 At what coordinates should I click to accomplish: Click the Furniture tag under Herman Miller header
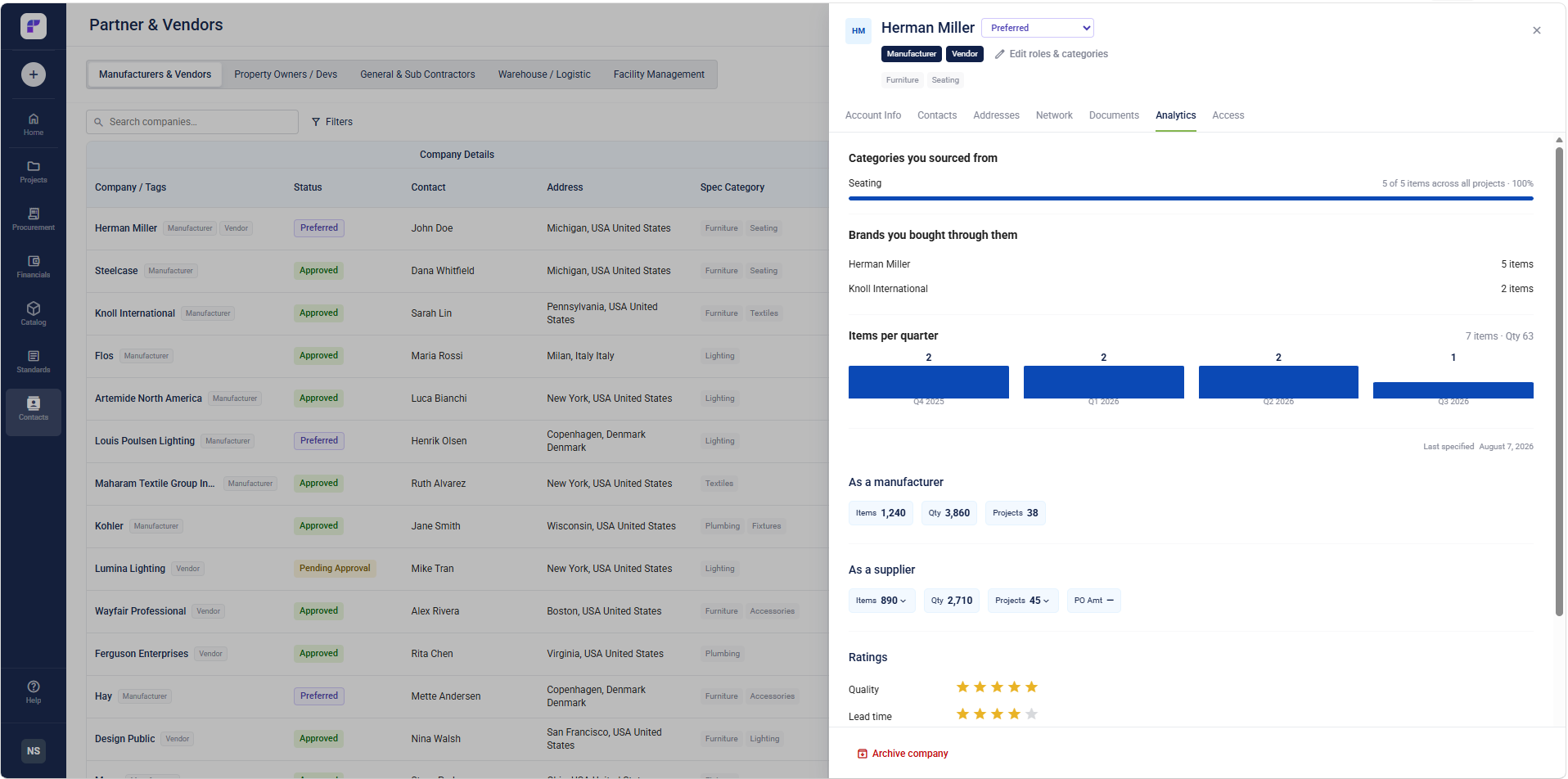(902, 80)
